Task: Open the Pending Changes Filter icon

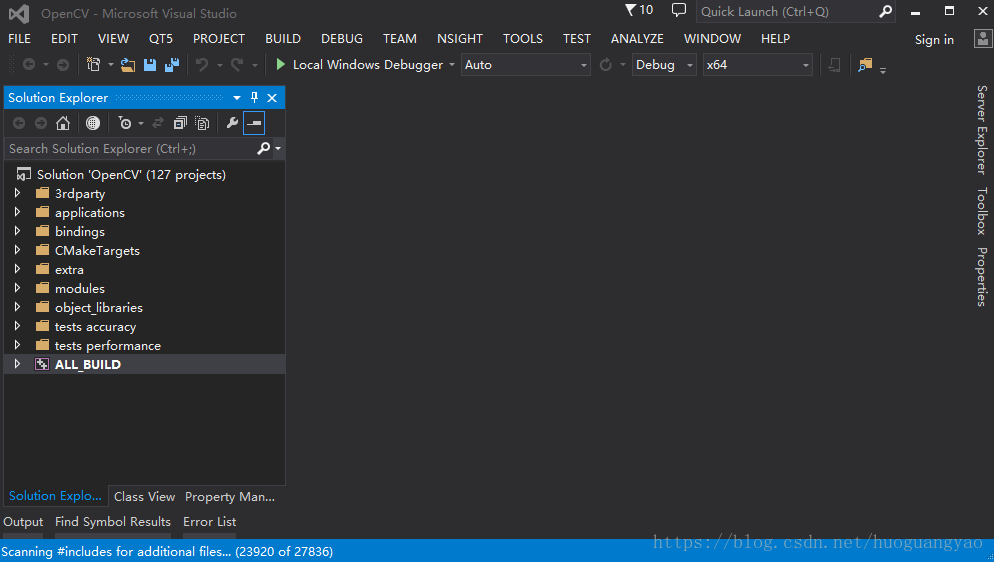Action: click(125, 123)
